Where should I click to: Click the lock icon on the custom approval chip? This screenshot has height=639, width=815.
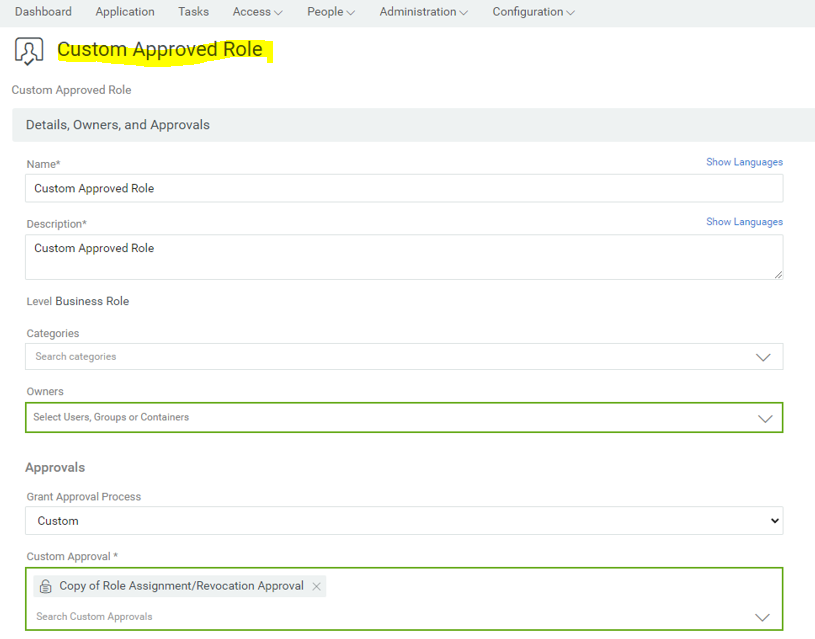[46, 587]
